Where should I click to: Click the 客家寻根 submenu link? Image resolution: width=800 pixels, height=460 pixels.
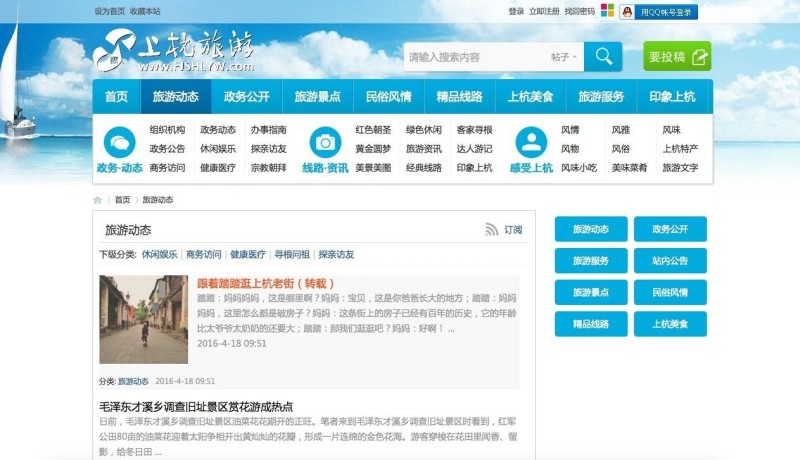point(474,130)
